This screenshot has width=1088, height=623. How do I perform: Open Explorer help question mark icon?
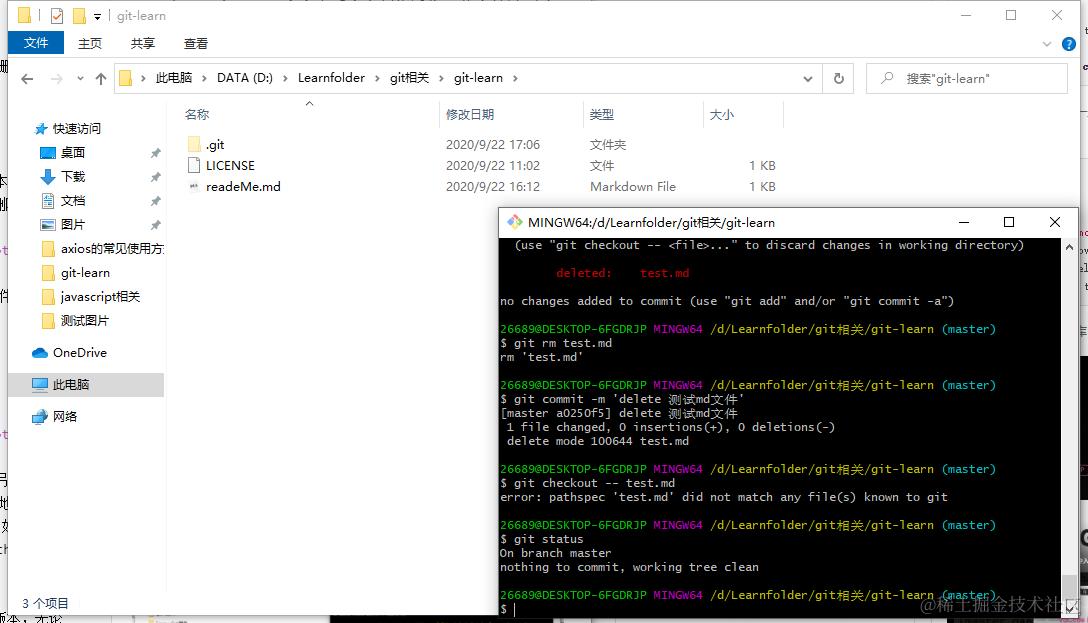click(x=1069, y=44)
